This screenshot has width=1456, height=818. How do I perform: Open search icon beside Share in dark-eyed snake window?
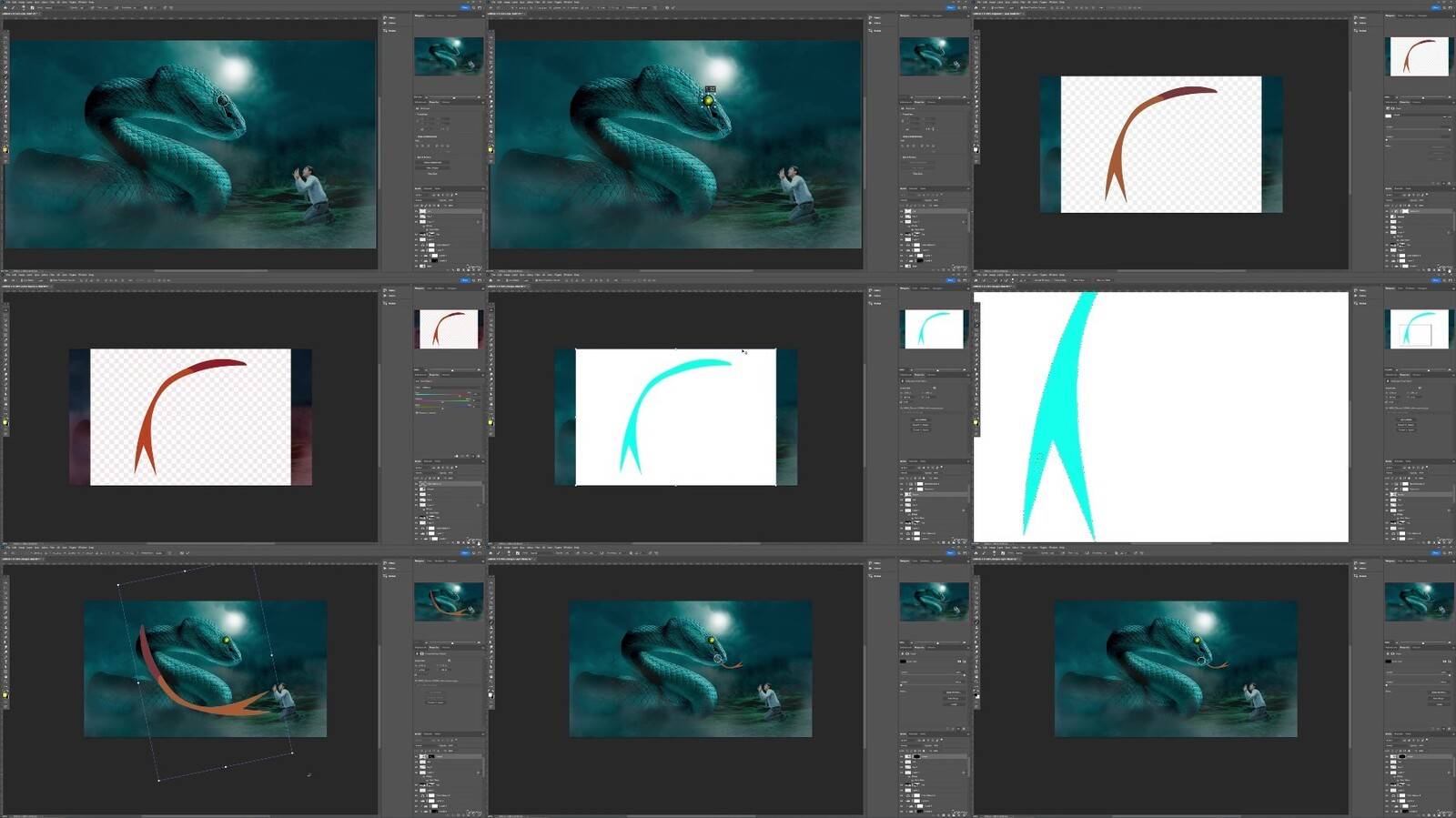[x=475, y=8]
